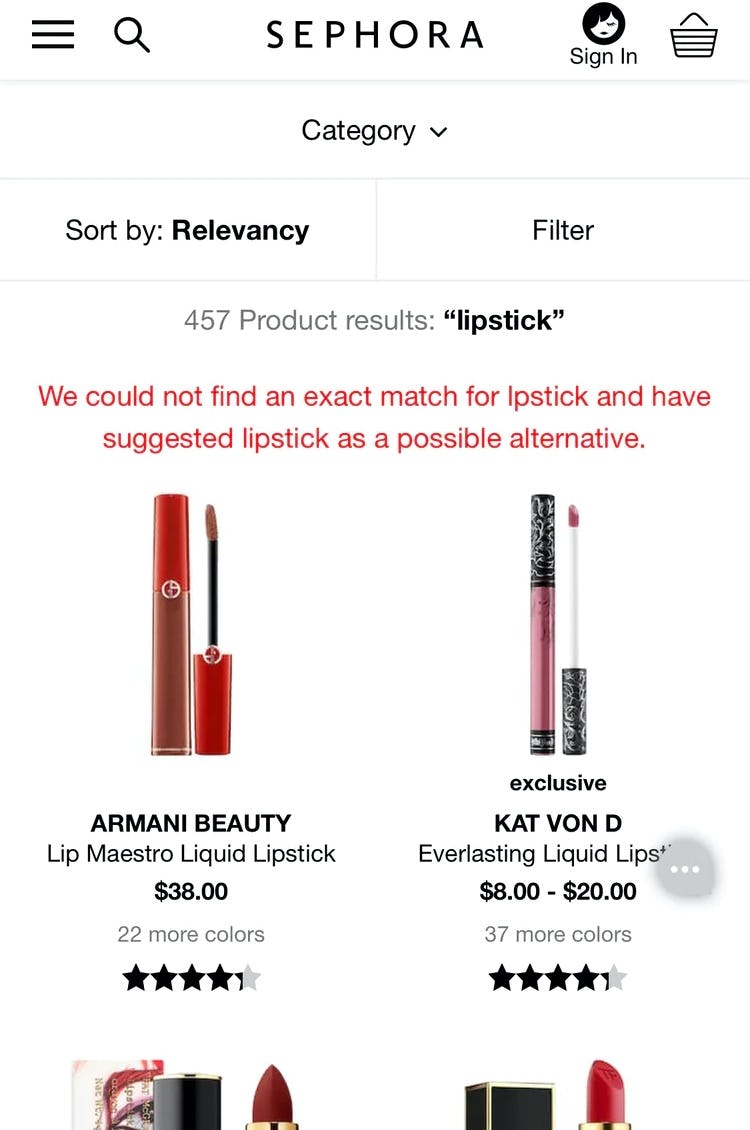The width and height of the screenshot is (750, 1130).
Task: Go to Sephora home via logo
Action: click(375, 36)
